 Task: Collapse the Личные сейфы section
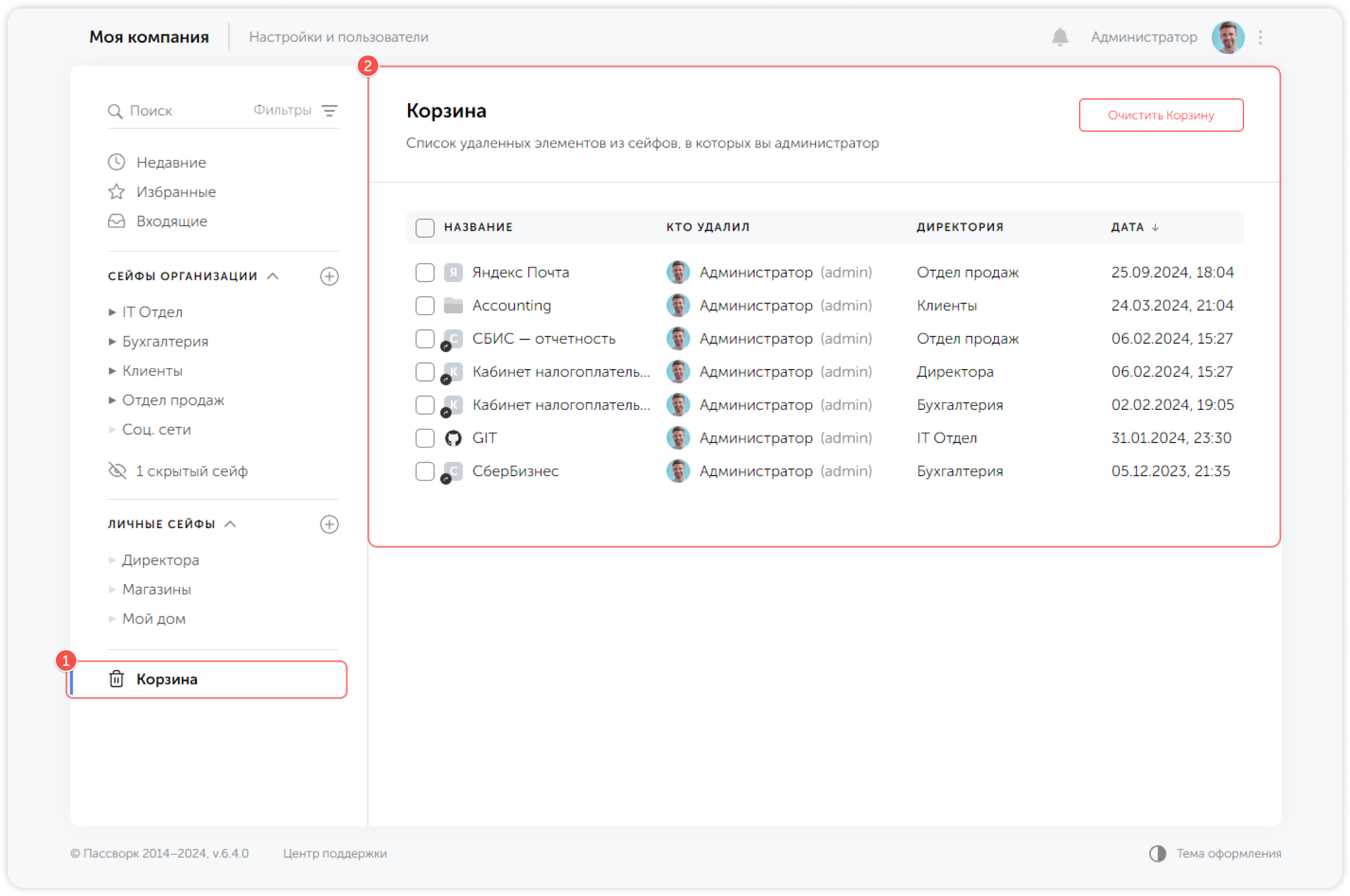tap(231, 524)
